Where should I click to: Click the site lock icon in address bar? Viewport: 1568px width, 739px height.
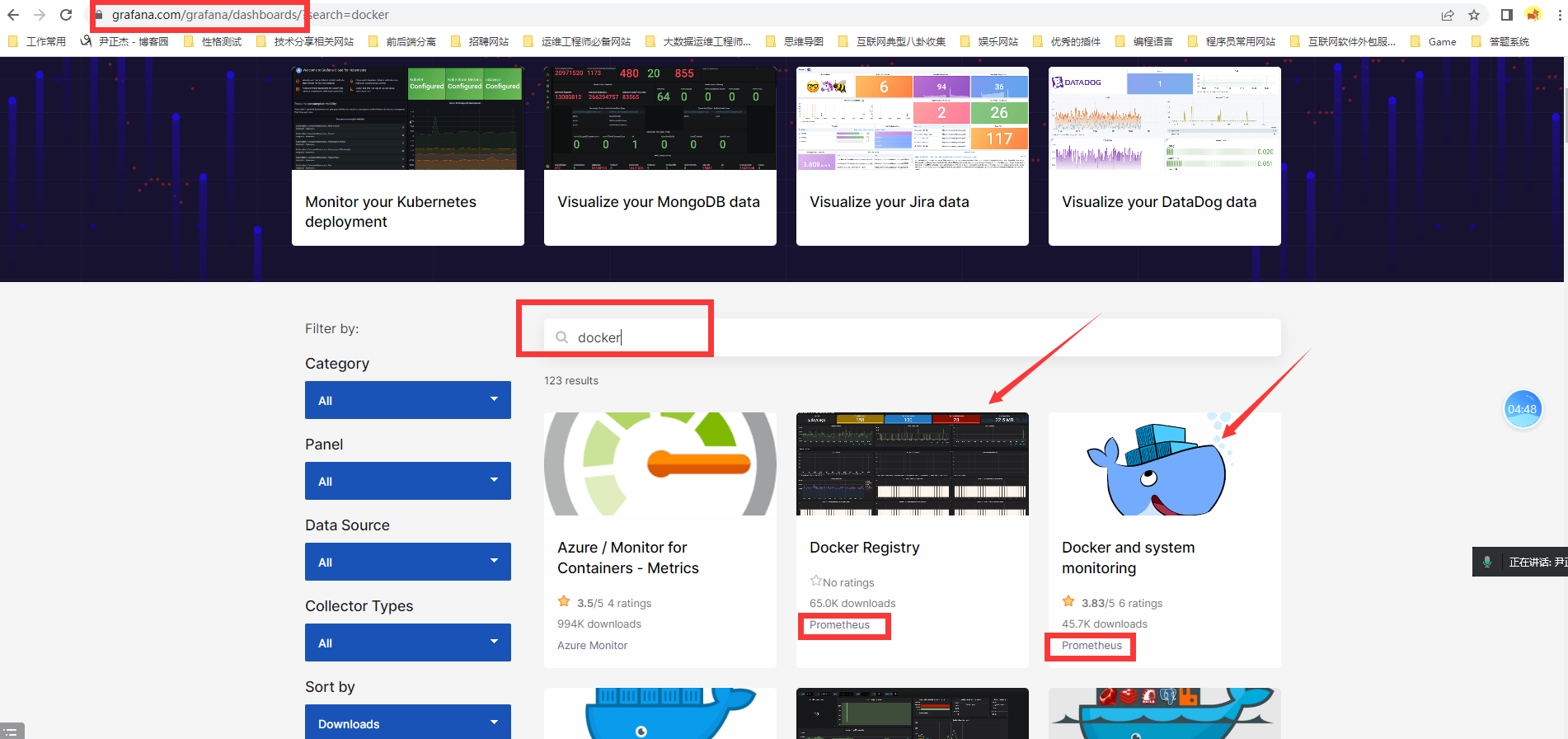[99, 15]
